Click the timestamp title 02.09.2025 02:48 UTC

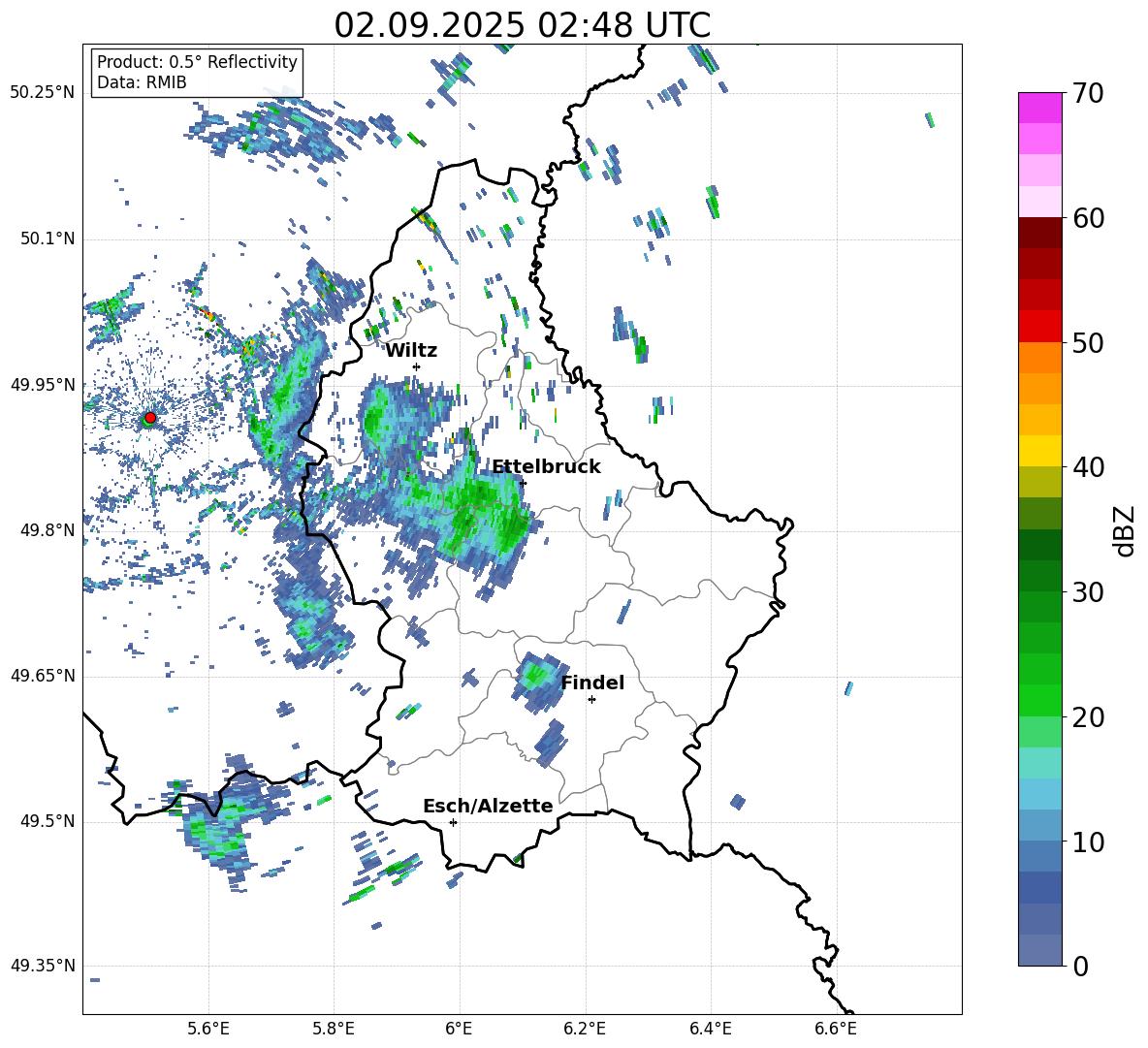(522, 25)
